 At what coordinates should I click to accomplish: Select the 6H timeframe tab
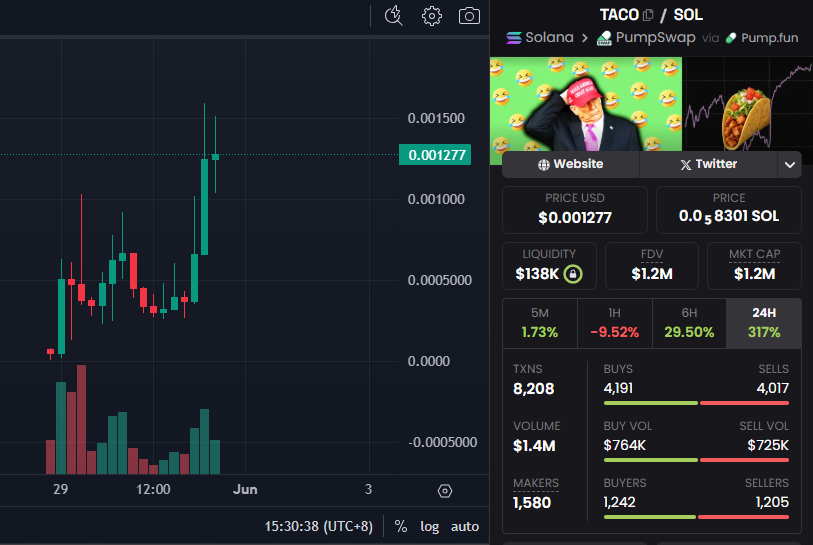click(689, 323)
